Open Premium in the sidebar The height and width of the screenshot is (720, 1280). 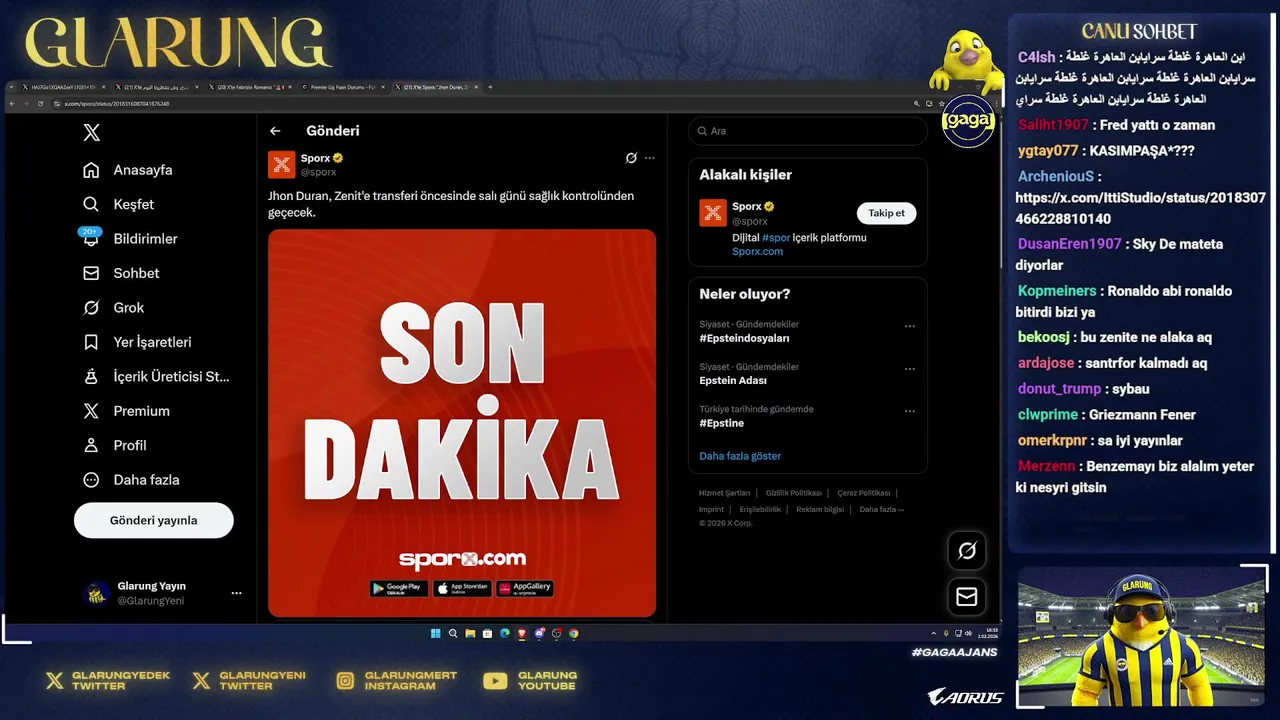coord(126,411)
